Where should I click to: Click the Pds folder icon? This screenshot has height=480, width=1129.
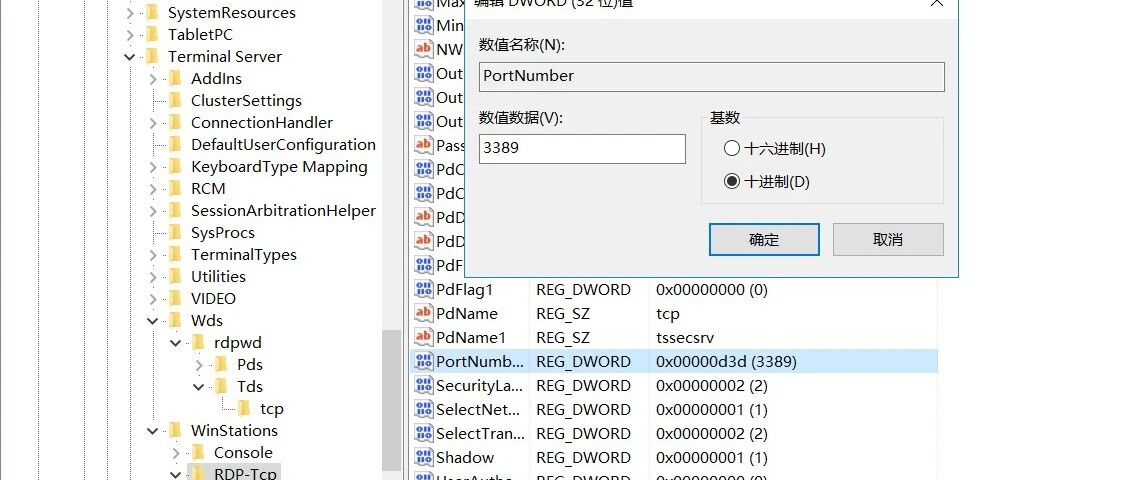[x=221, y=364]
